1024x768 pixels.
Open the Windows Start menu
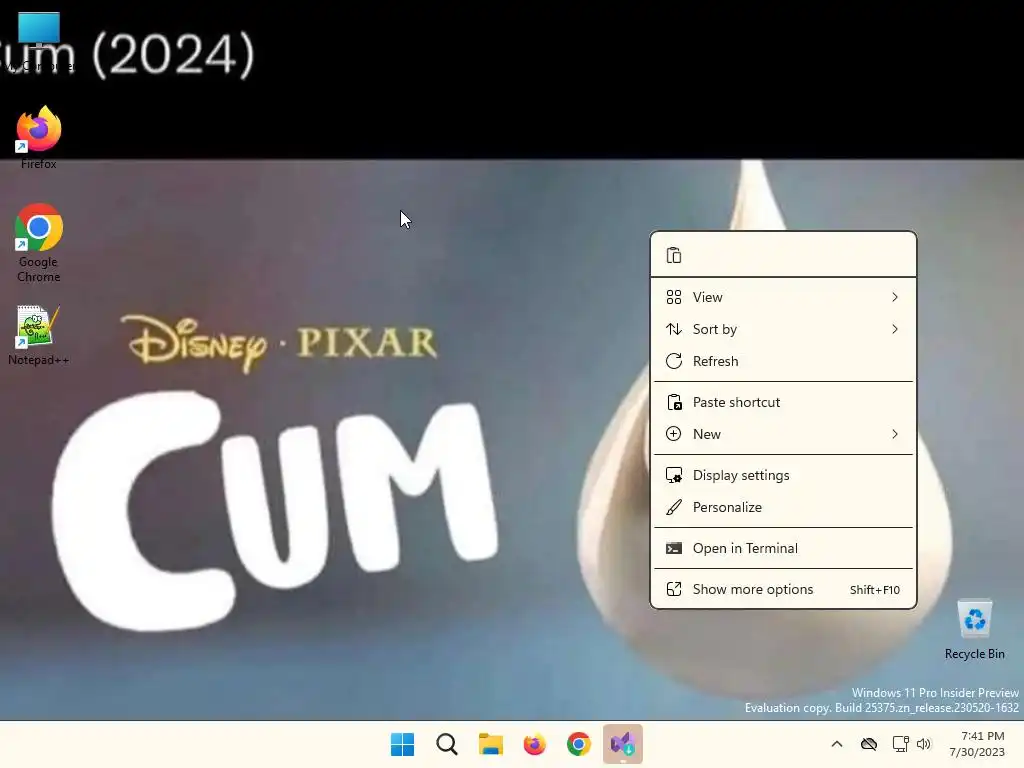coord(402,744)
